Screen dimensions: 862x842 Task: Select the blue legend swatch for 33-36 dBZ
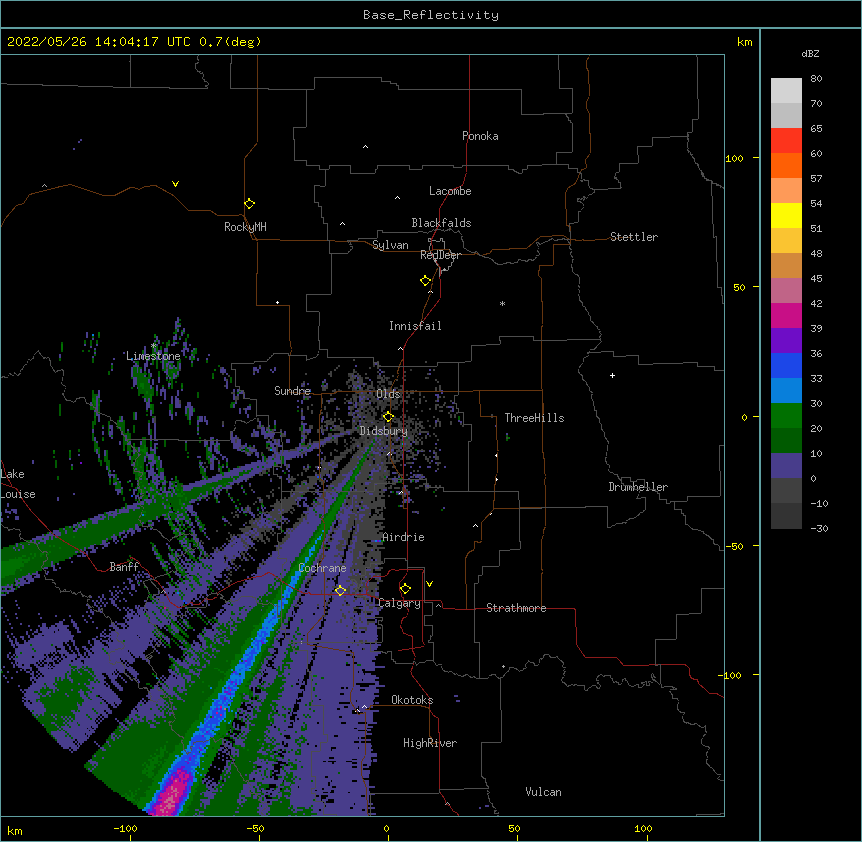[786, 365]
